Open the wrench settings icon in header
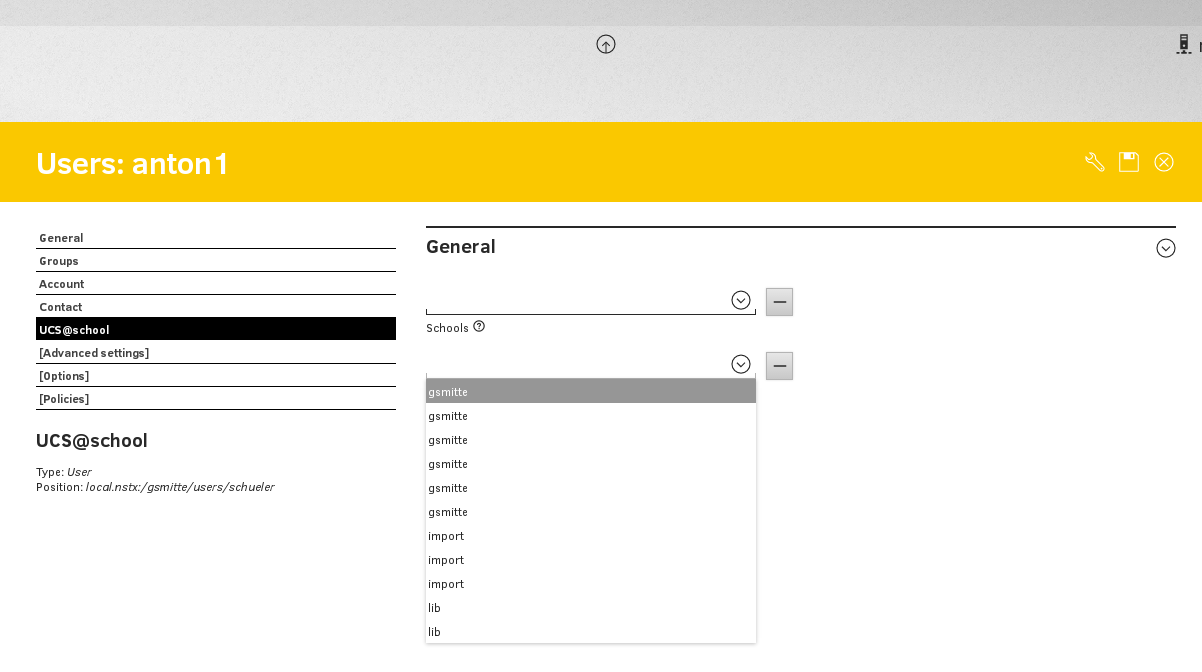This screenshot has width=1202, height=672. pos(1095,162)
